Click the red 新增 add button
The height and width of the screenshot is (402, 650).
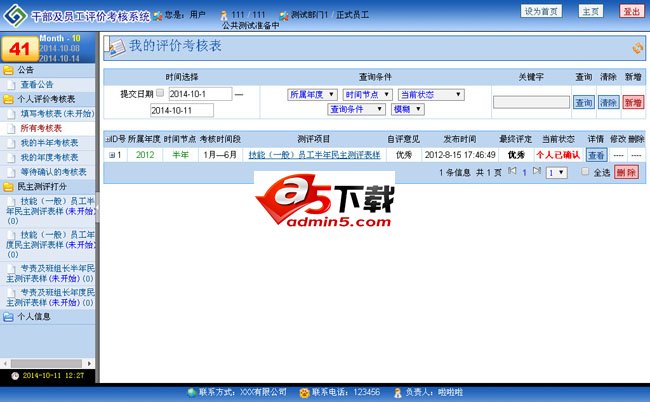tap(633, 102)
